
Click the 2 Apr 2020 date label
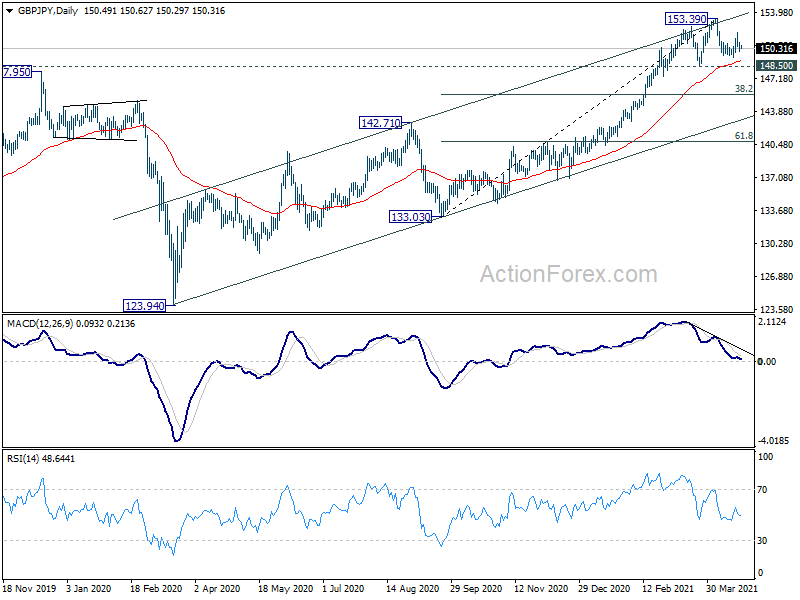tap(217, 588)
